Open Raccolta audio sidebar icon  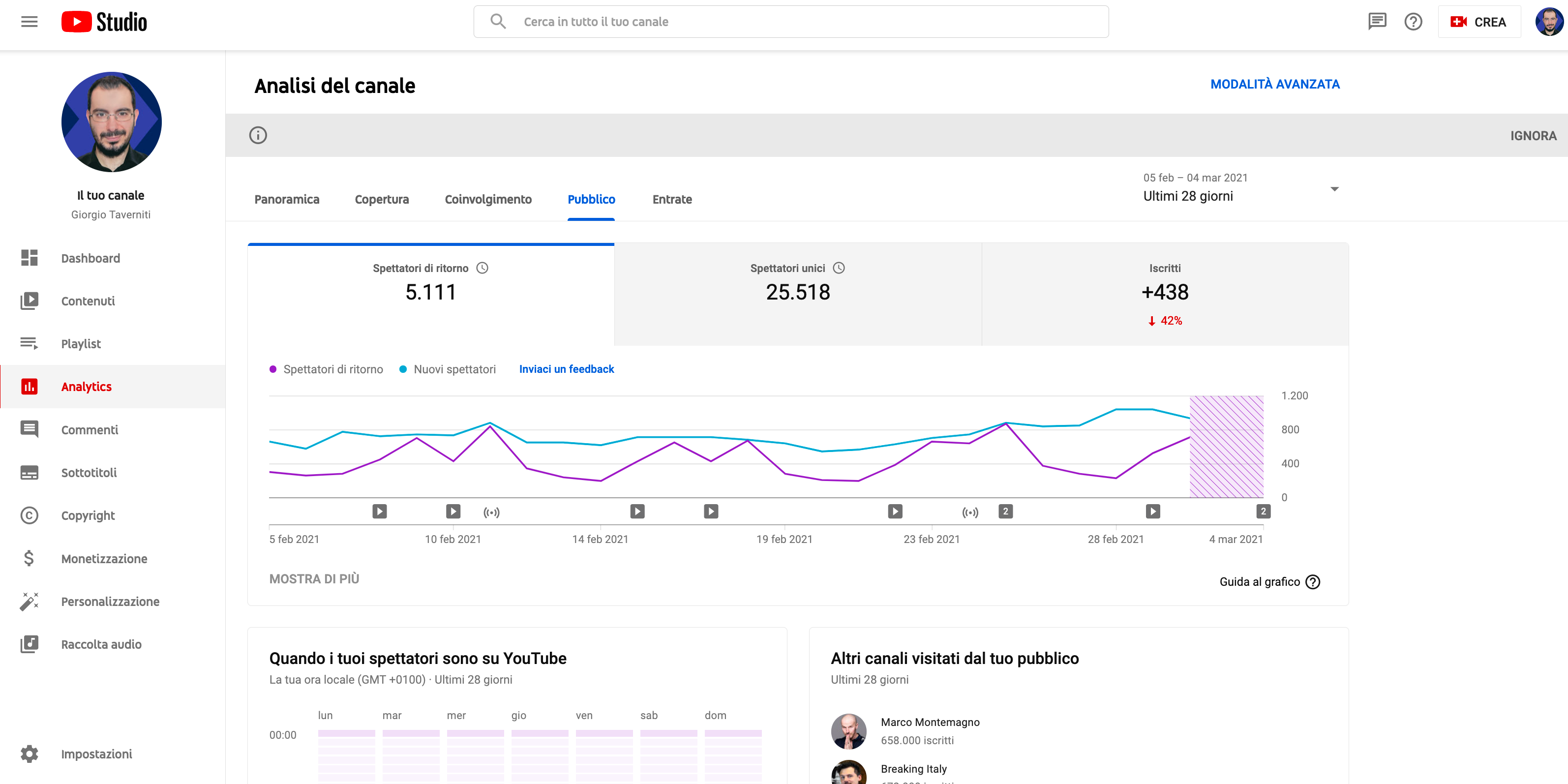pyautogui.click(x=29, y=644)
